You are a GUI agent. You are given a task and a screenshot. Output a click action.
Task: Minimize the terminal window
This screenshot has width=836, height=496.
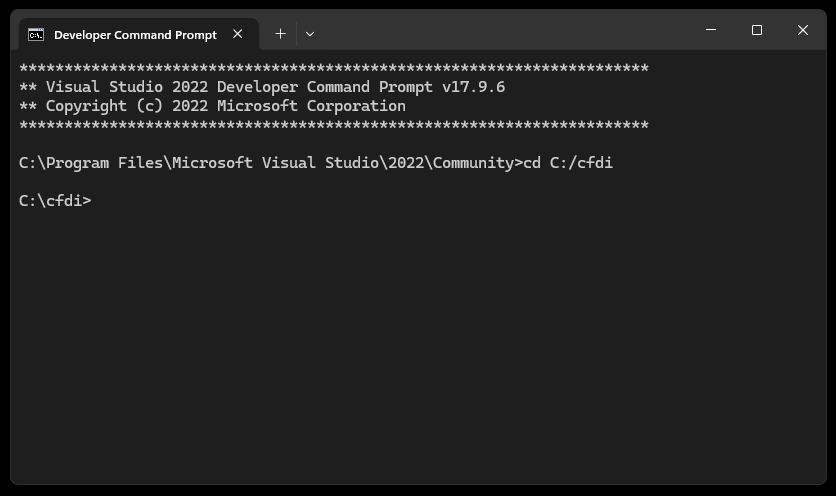(x=711, y=30)
